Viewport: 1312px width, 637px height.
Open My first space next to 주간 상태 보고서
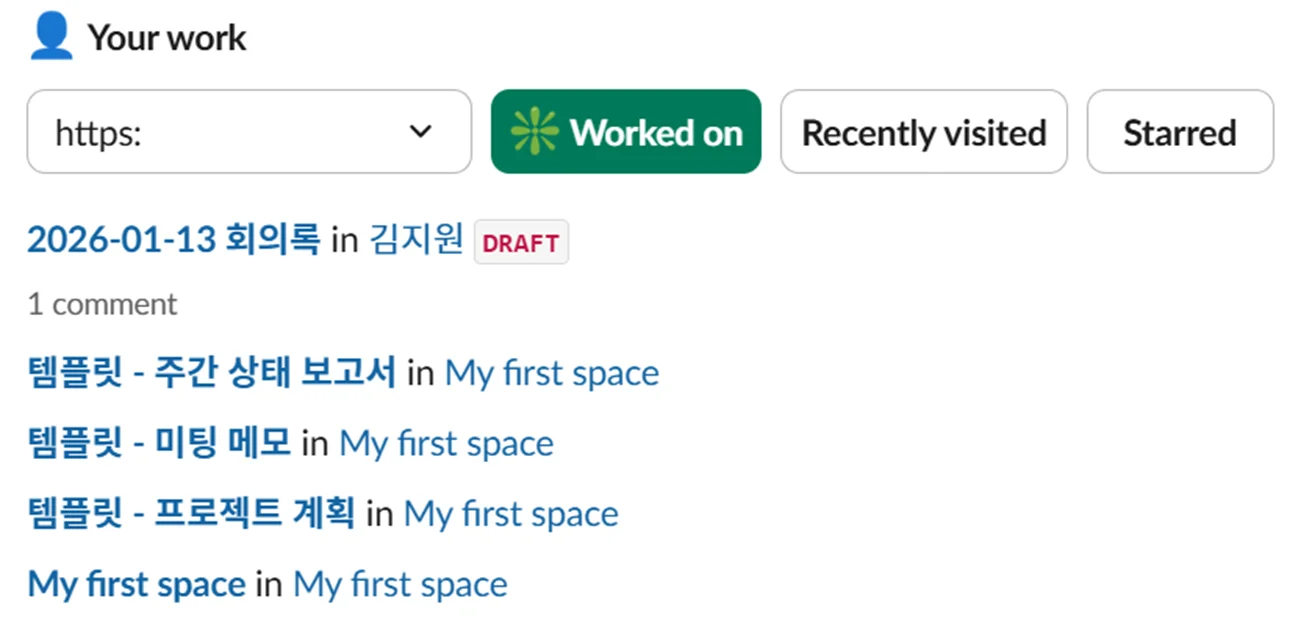551,373
